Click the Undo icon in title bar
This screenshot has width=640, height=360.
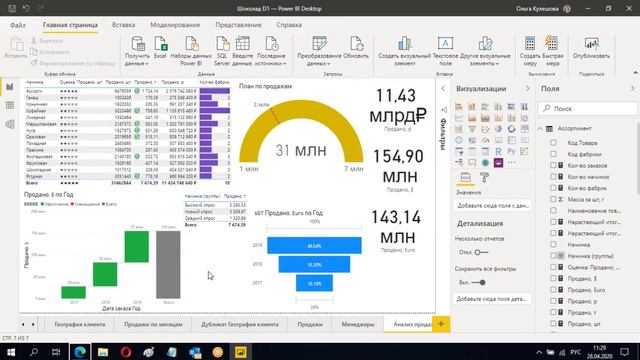pyautogui.click(x=26, y=8)
